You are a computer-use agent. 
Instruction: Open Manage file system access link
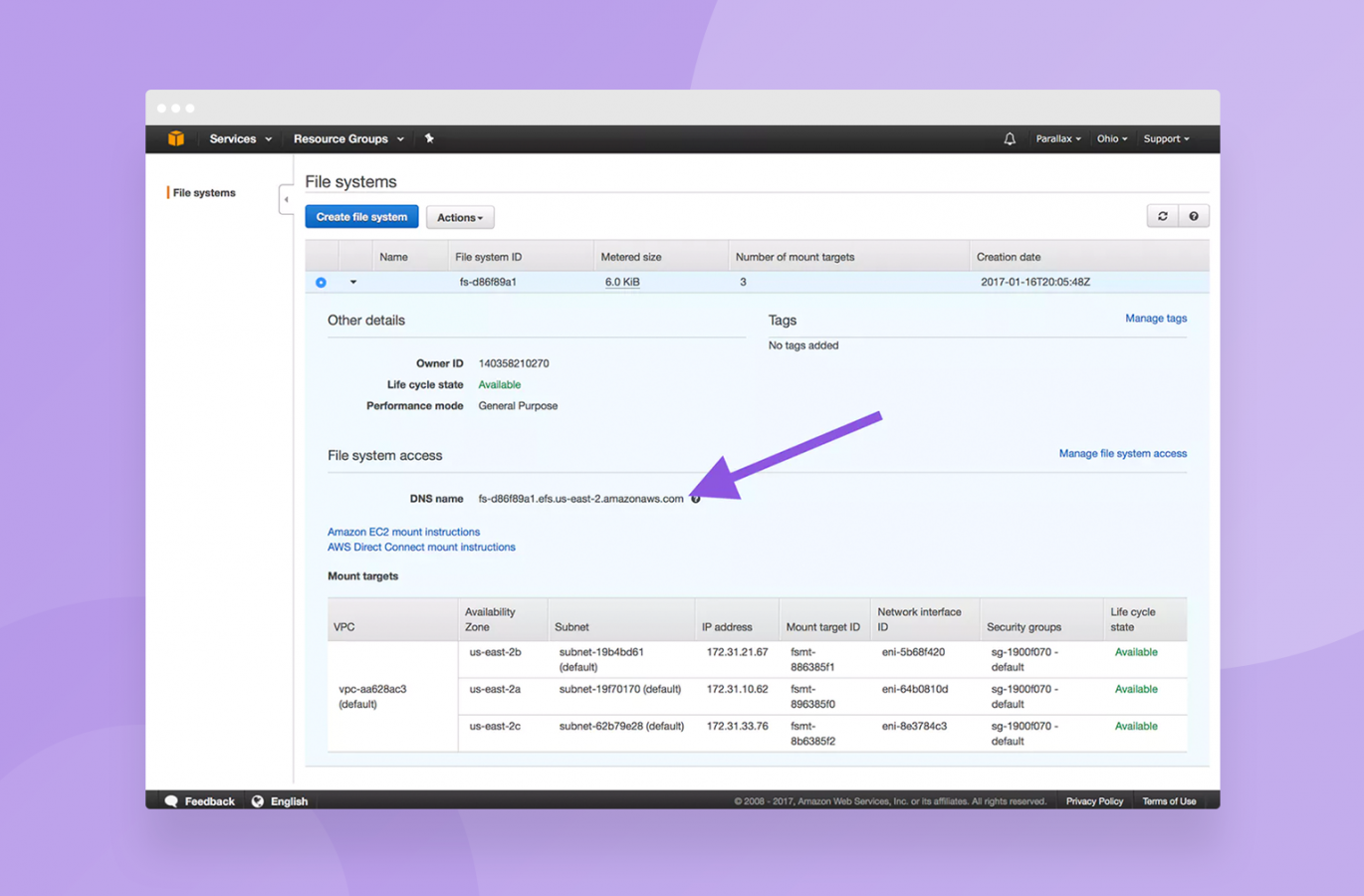click(1123, 454)
